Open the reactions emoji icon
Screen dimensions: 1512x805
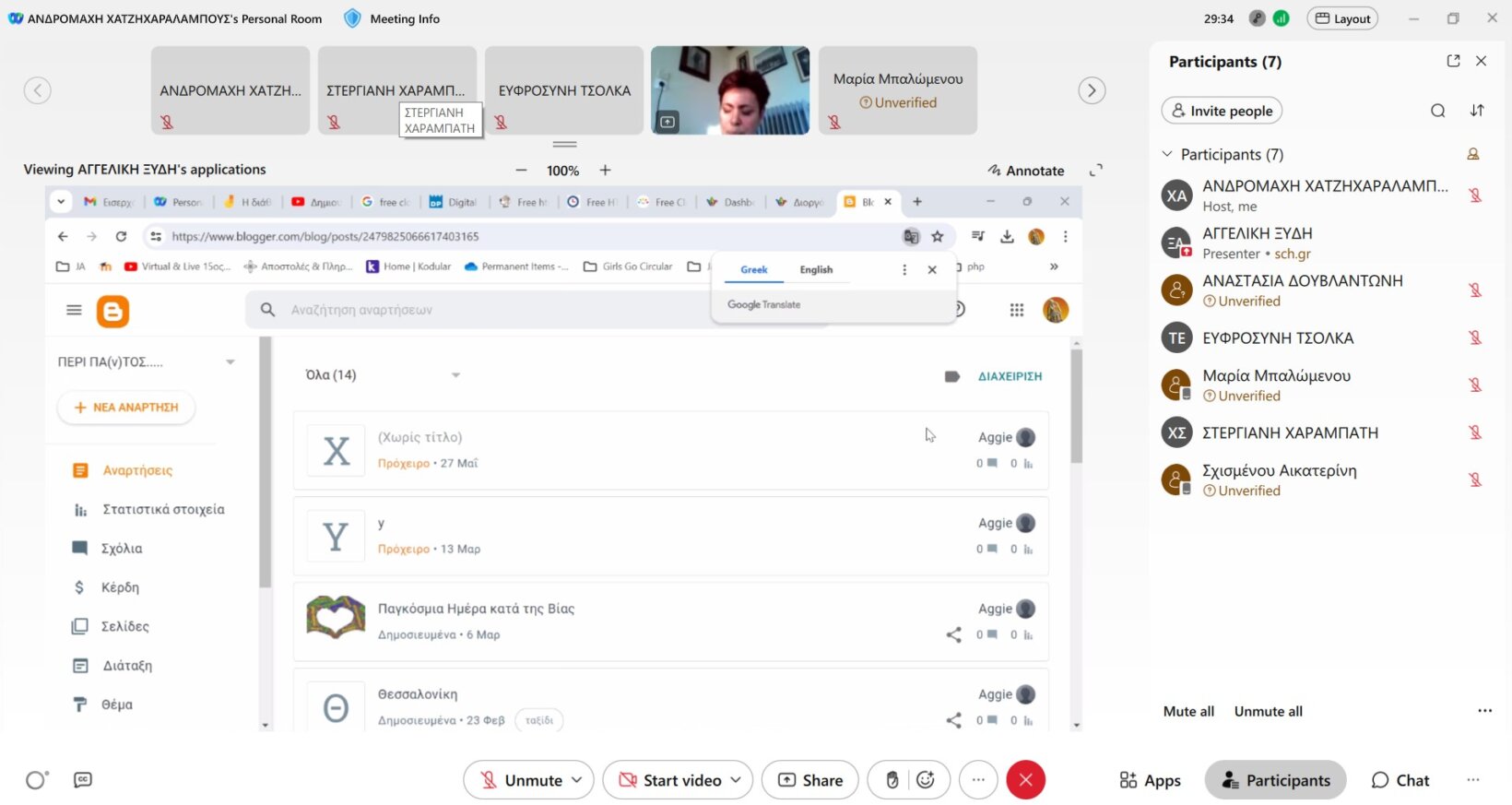click(926, 780)
